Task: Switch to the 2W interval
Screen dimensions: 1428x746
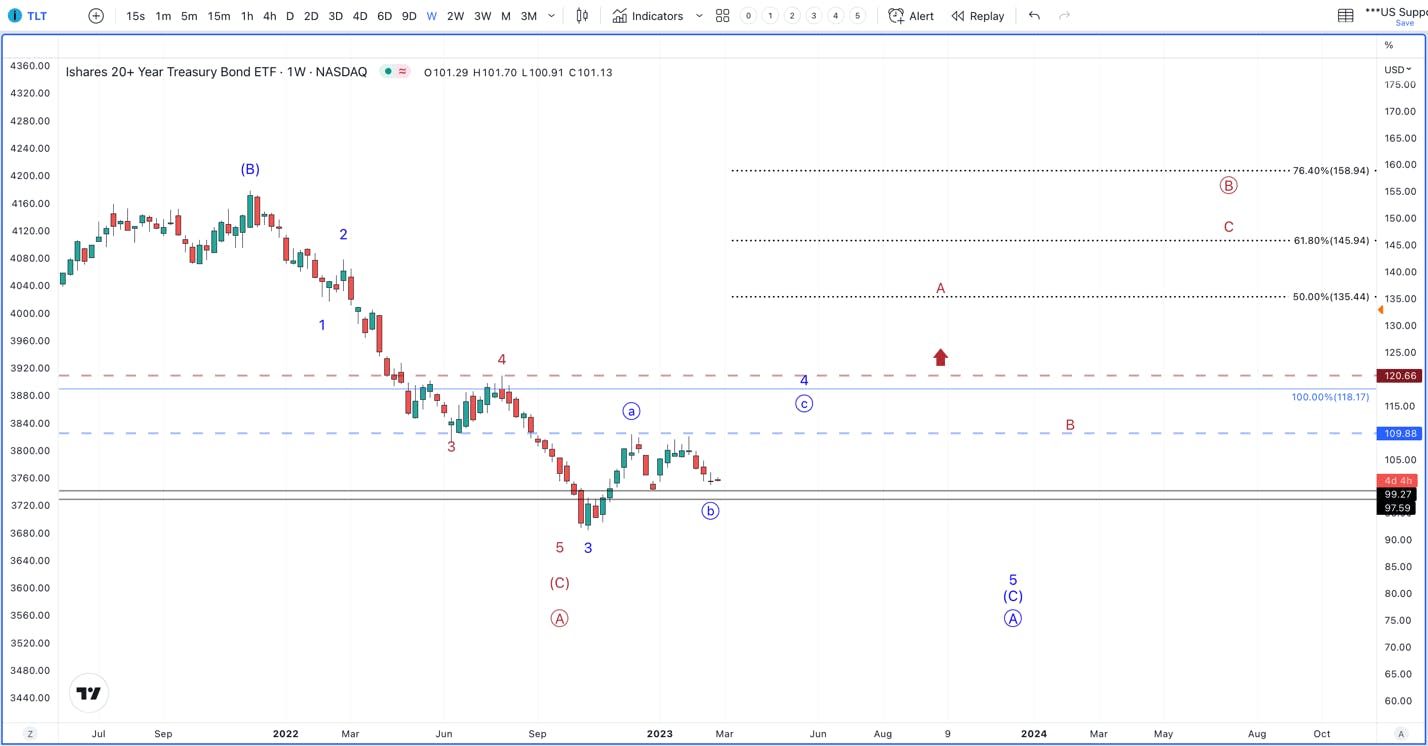Action: [x=455, y=16]
